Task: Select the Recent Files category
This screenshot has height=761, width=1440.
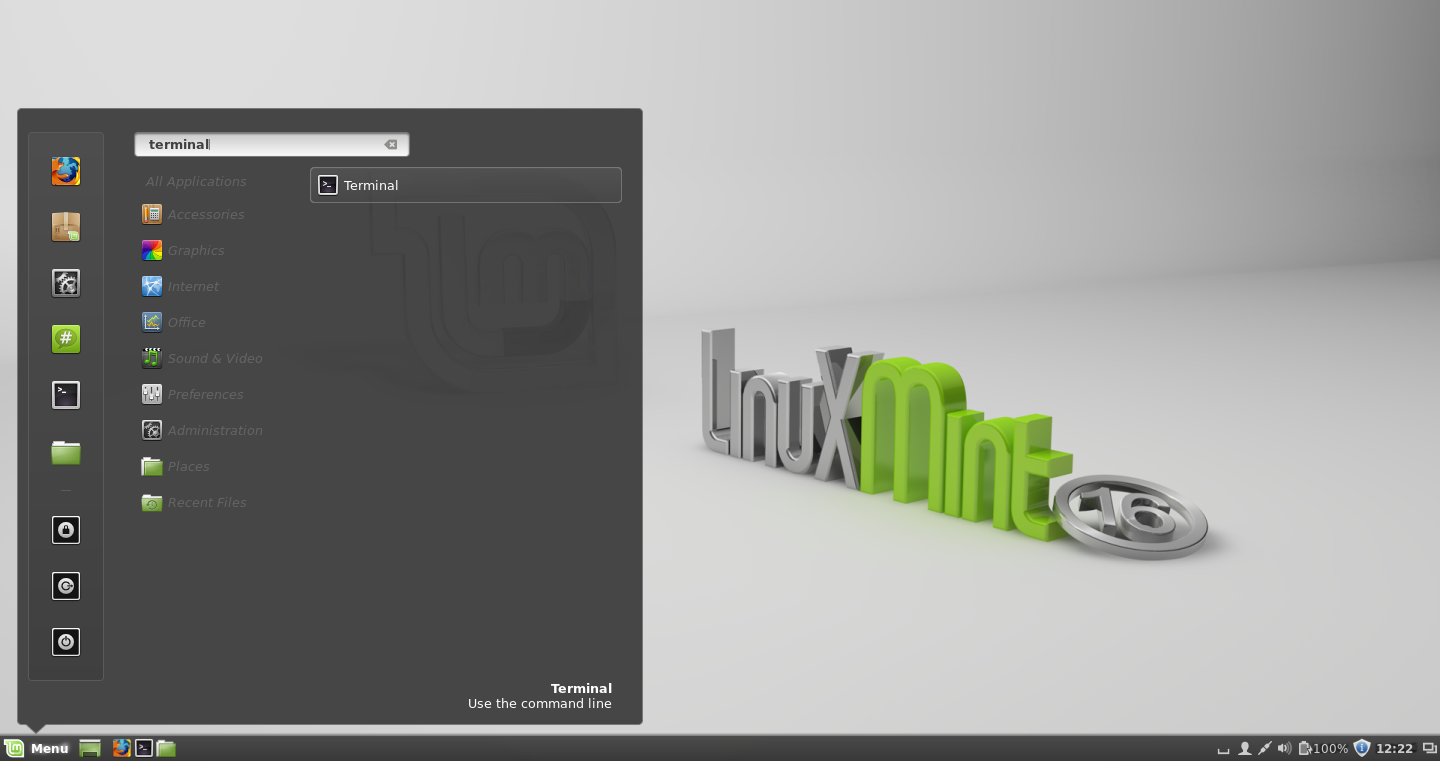Action: (194, 502)
